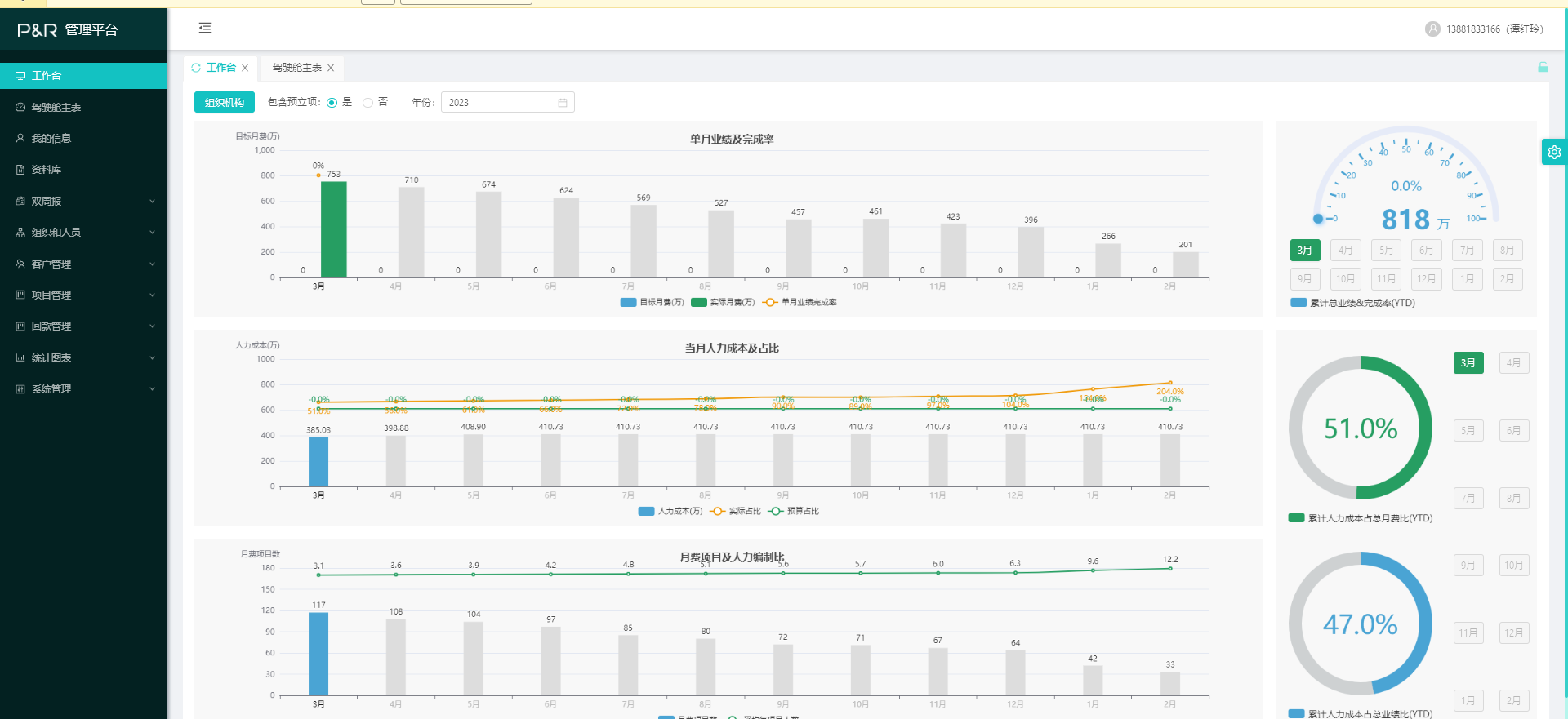Click the 双周报 icon in sidebar
1568x719 pixels.
[20, 201]
